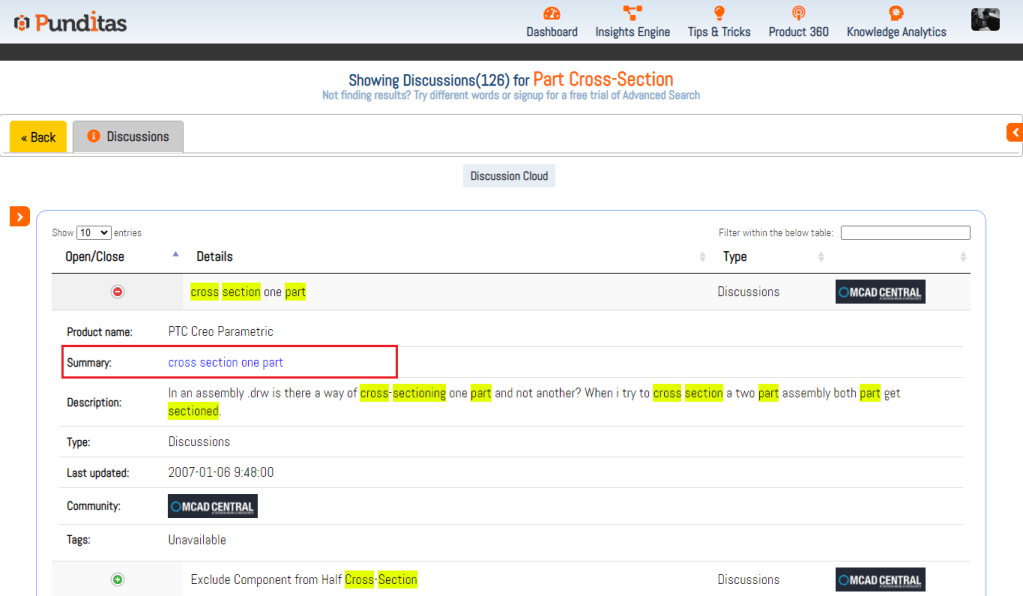1023x596 pixels.
Task: Open the Dashboard gauge icon
Action: pos(551,13)
